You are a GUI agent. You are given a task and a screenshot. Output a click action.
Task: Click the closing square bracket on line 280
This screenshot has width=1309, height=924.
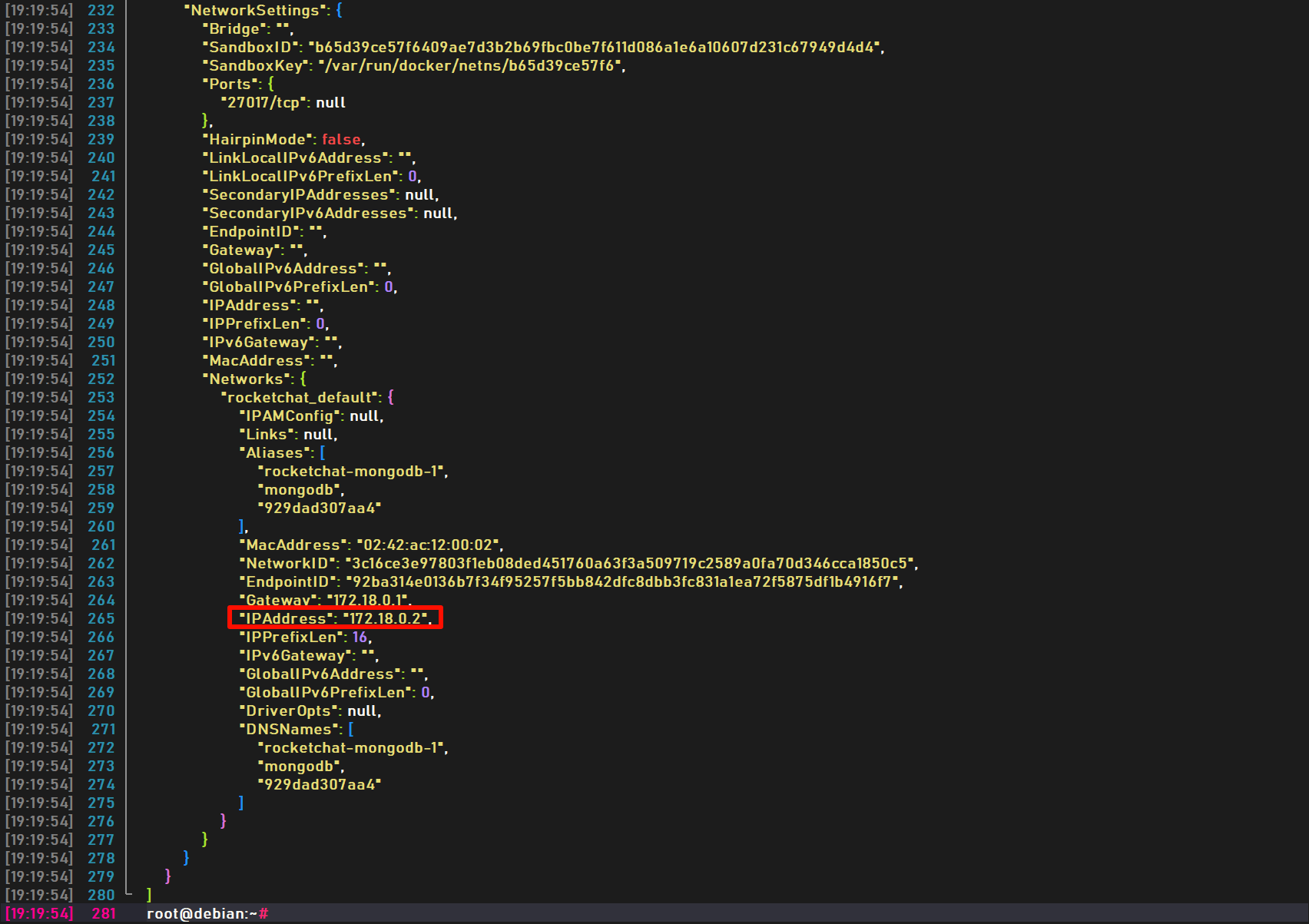[x=149, y=896]
